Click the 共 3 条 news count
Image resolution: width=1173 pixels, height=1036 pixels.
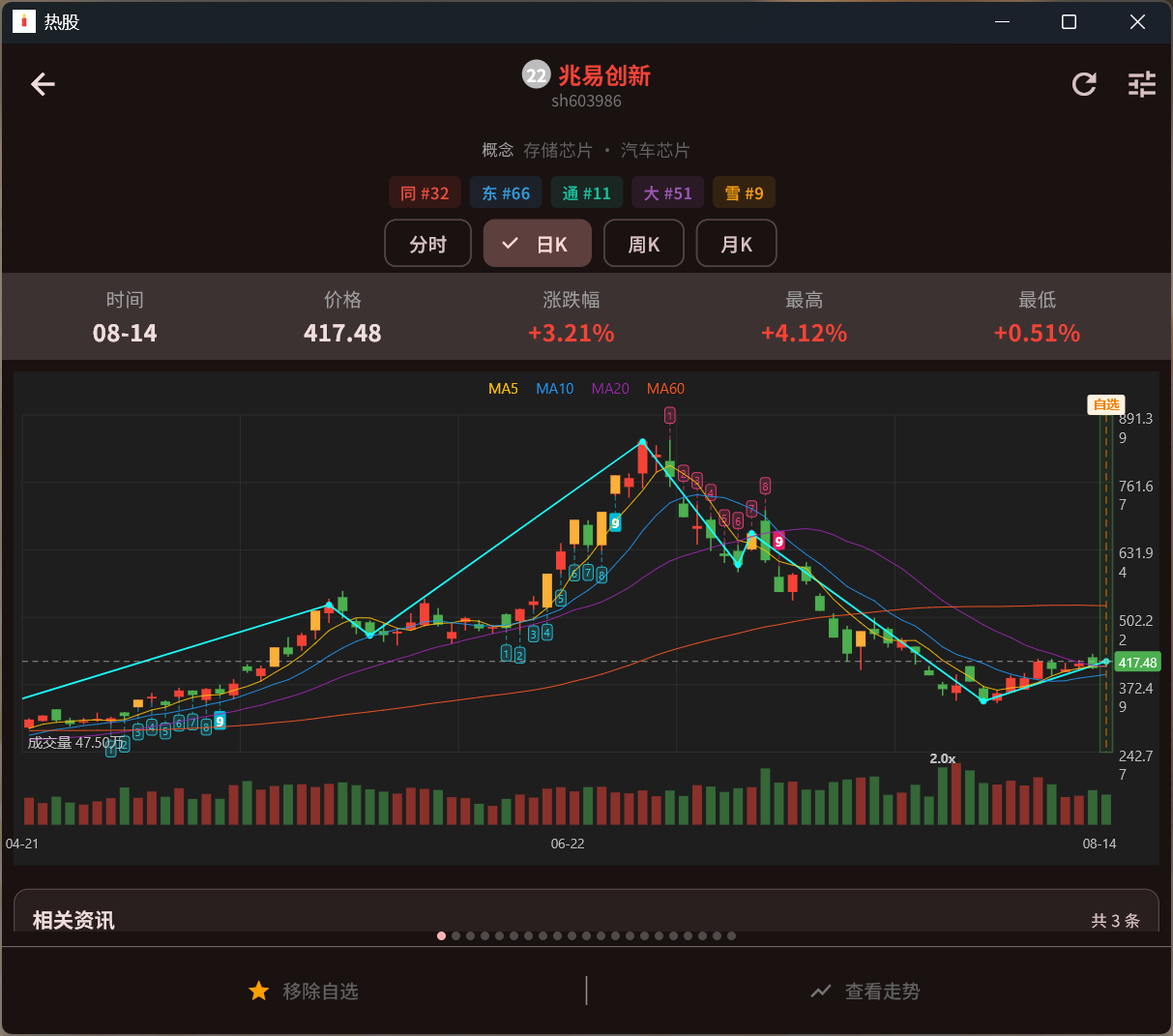(1115, 921)
